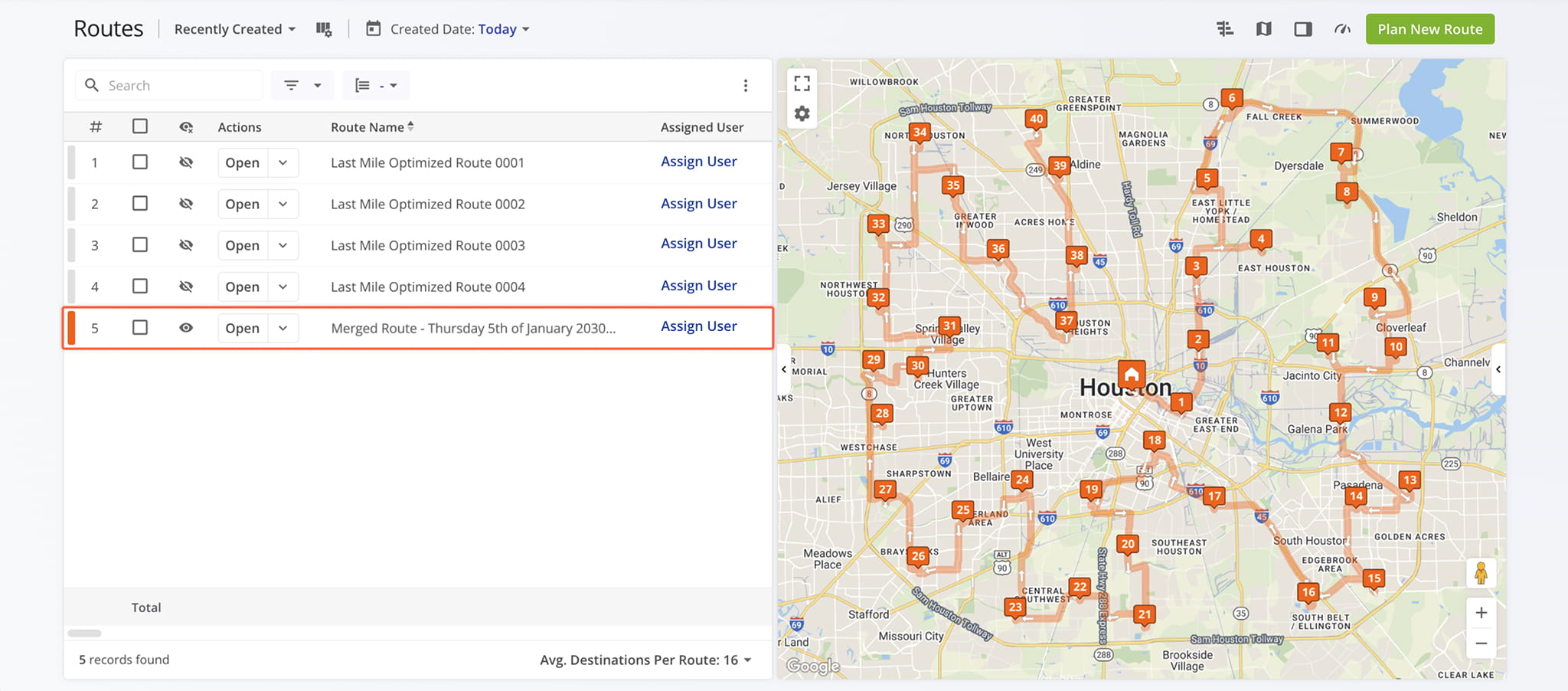Click the Plan New Route button

click(1429, 28)
